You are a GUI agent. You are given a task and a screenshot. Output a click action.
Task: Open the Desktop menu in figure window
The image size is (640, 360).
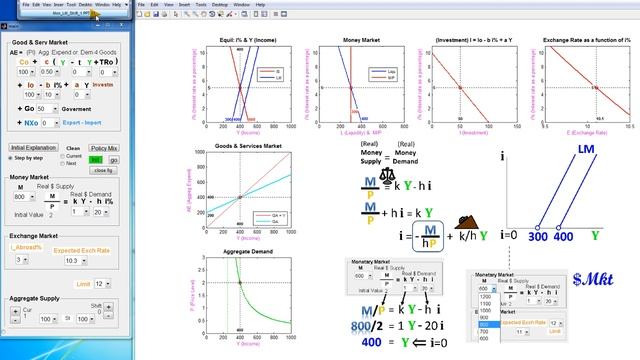220,5
